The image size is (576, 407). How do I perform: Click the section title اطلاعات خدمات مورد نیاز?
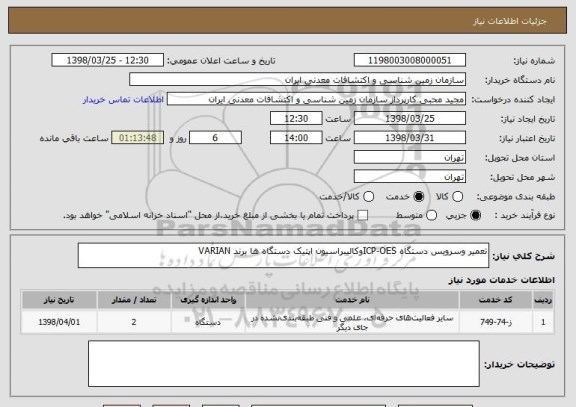point(501,280)
